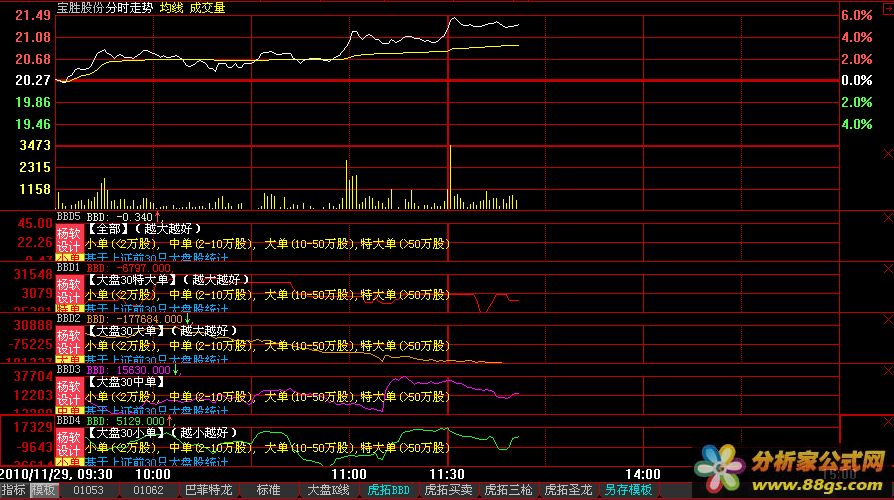Click the 【全部】(越大越好) panel heading

click(x=144, y=229)
